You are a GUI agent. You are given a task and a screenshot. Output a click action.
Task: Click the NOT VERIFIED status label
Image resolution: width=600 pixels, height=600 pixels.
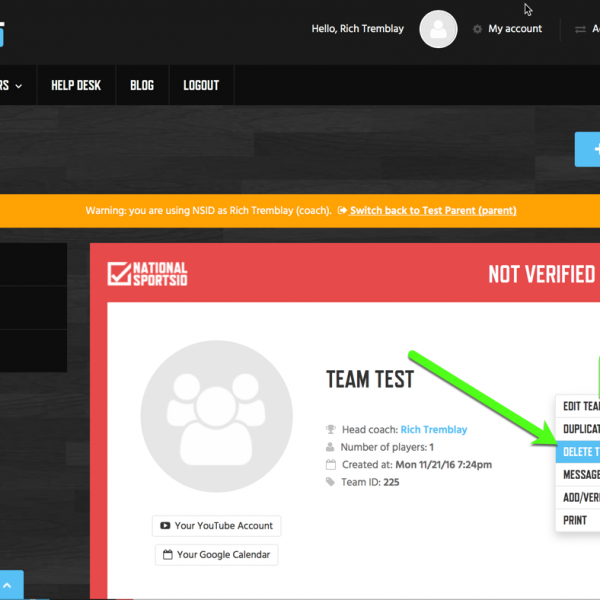point(542,274)
